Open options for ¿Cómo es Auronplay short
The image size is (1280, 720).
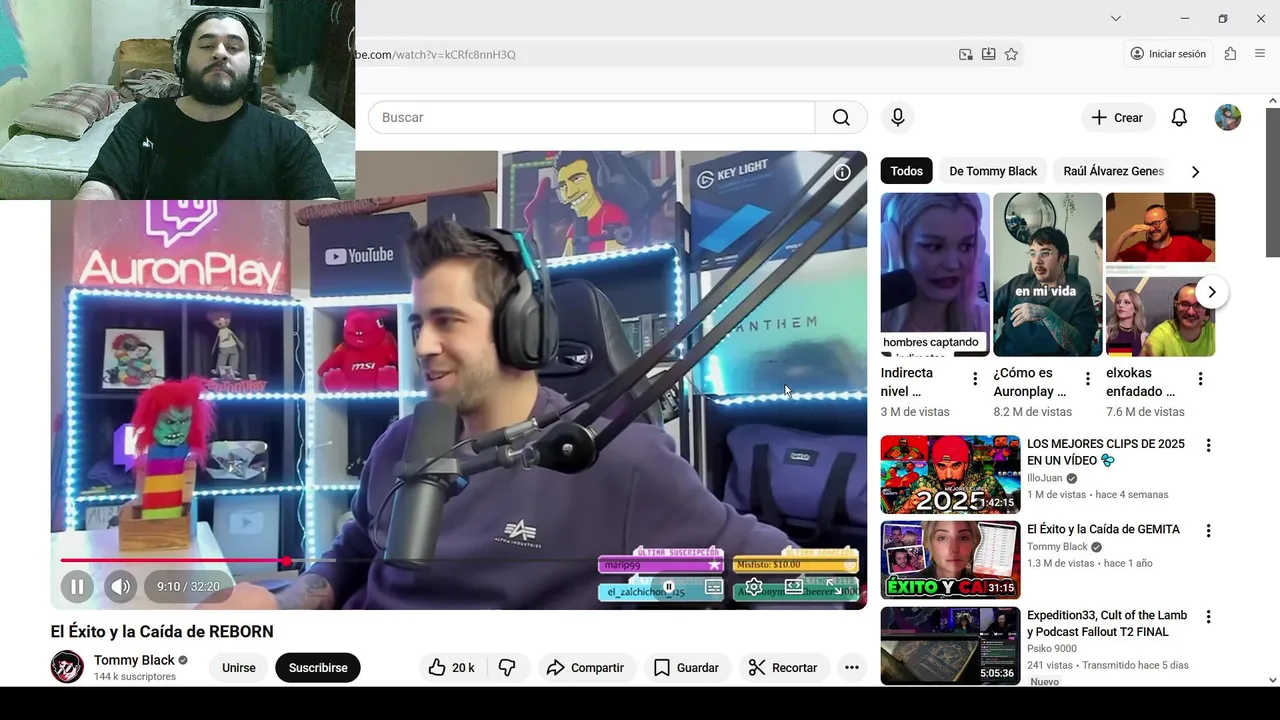[1088, 379]
